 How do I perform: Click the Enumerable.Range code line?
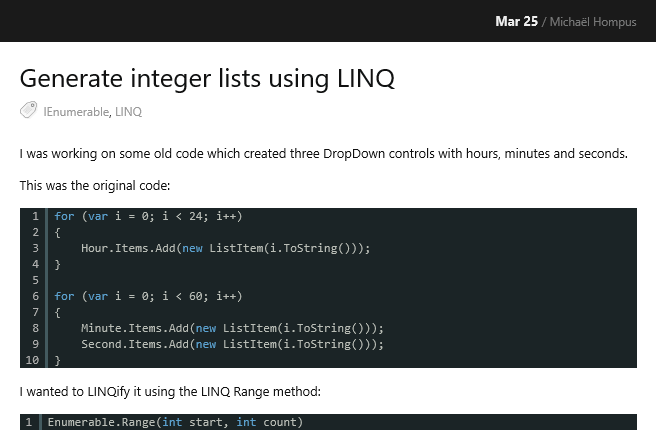point(175,422)
